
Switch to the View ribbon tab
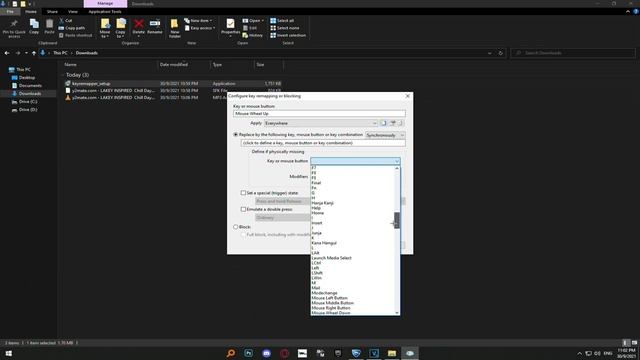[x=73, y=12]
